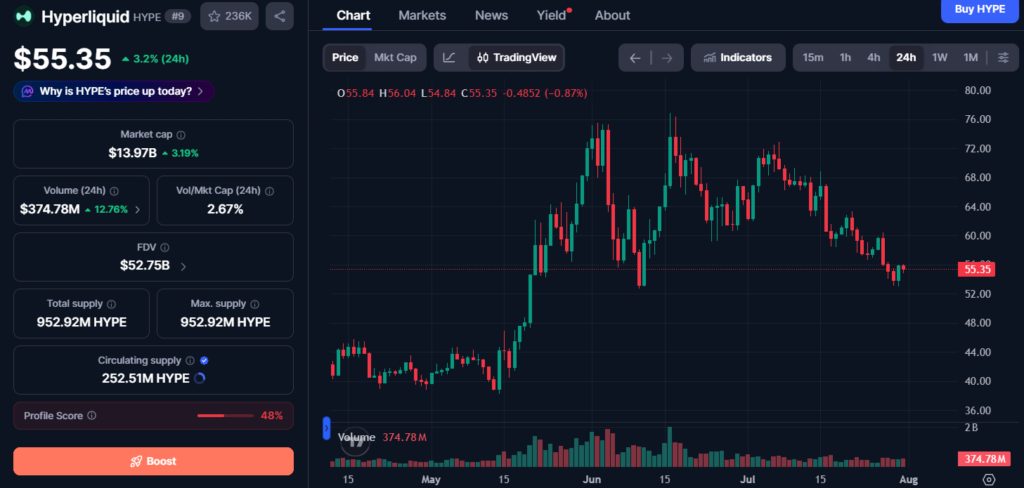The height and width of the screenshot is (488, 1024).
Task: Click the TradingView logo watermark button
Action: click(356, 442)
